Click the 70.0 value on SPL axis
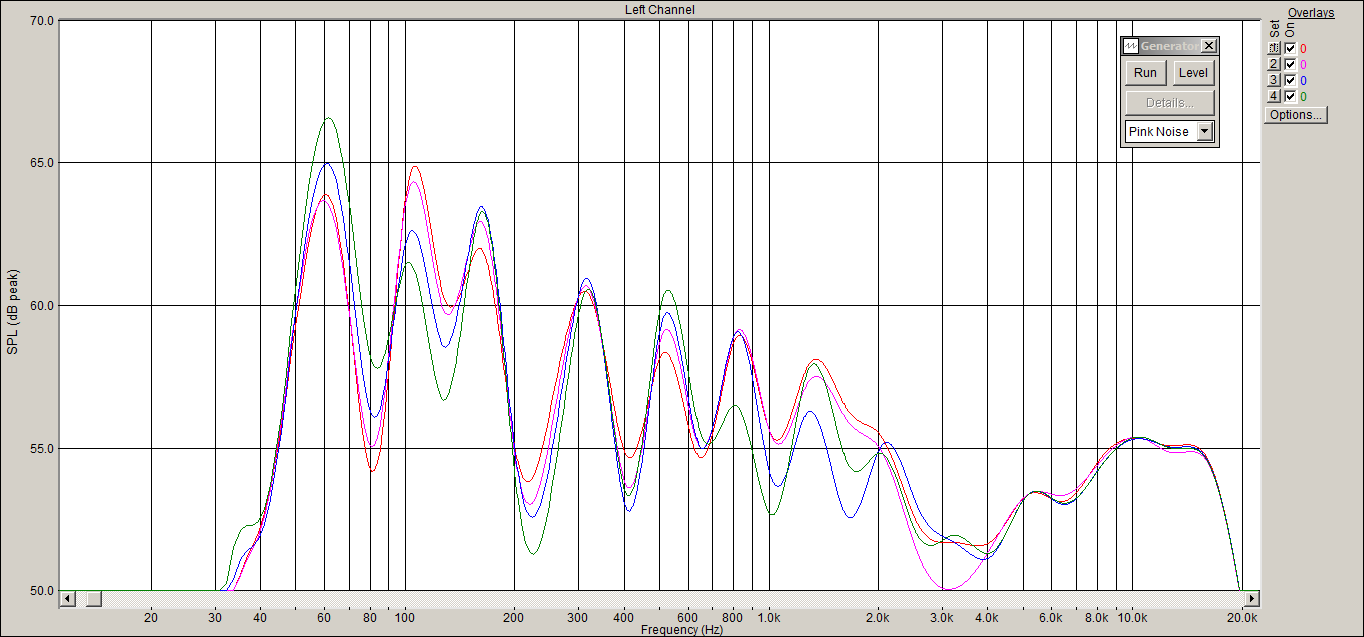This screenshot has height=637, width=1364. (x=42, y=20)
